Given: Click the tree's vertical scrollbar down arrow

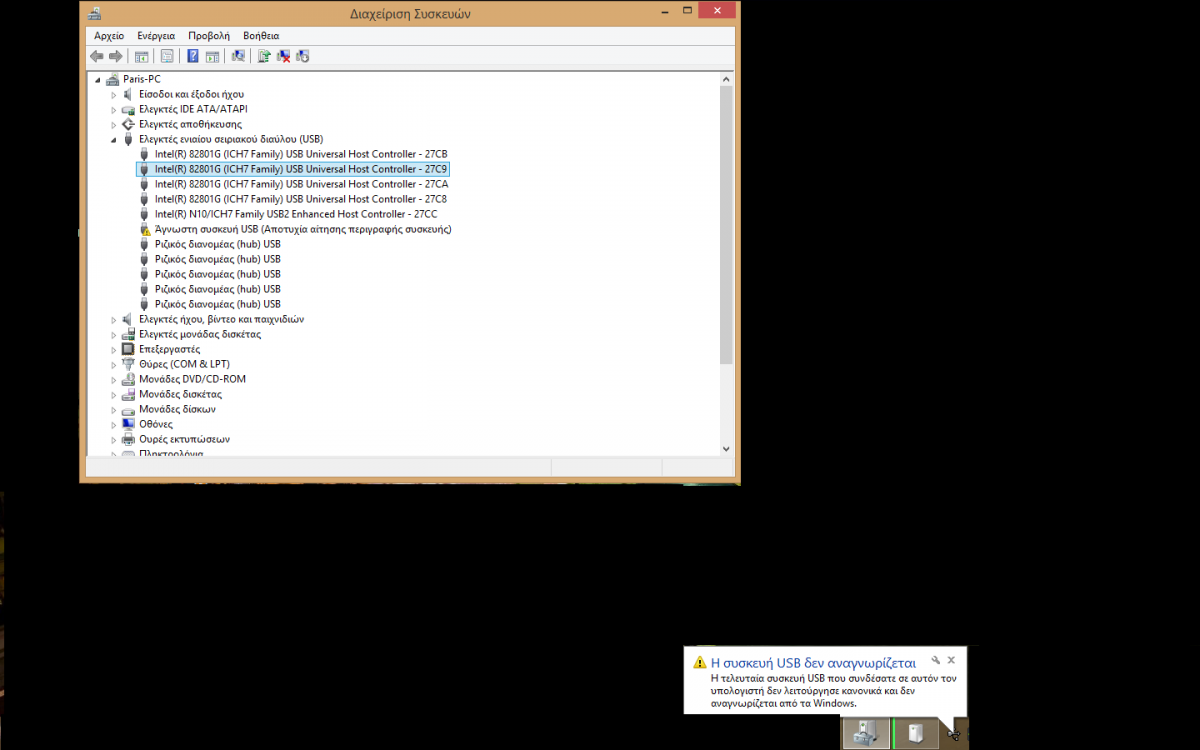Looking at the screenshot, I should (x=726, y=449).
